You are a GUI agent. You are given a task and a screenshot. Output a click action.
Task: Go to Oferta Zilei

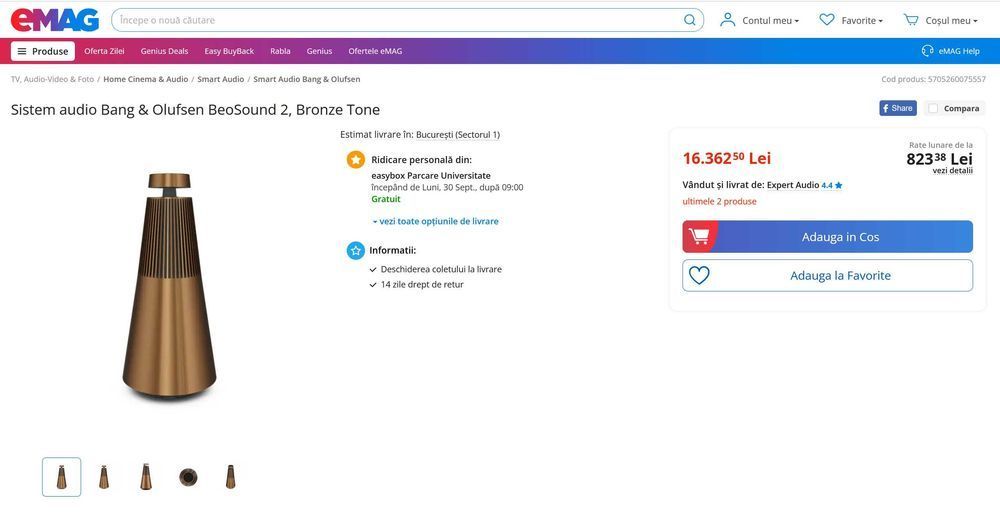[x=104, y=51]
